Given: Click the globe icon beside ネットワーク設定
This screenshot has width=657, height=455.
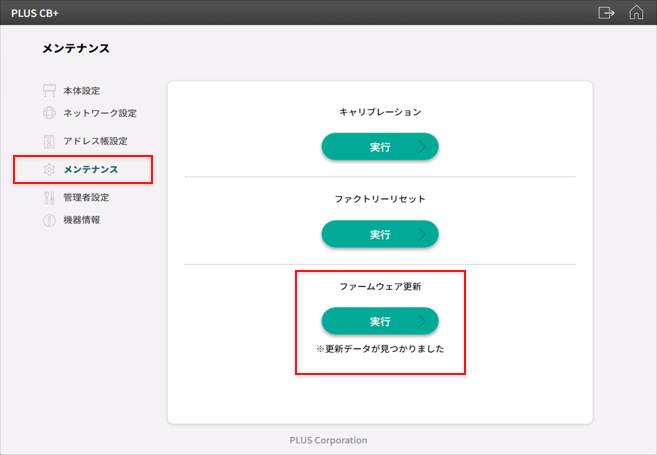Looking at the screenshot, I should coord(49,113).
